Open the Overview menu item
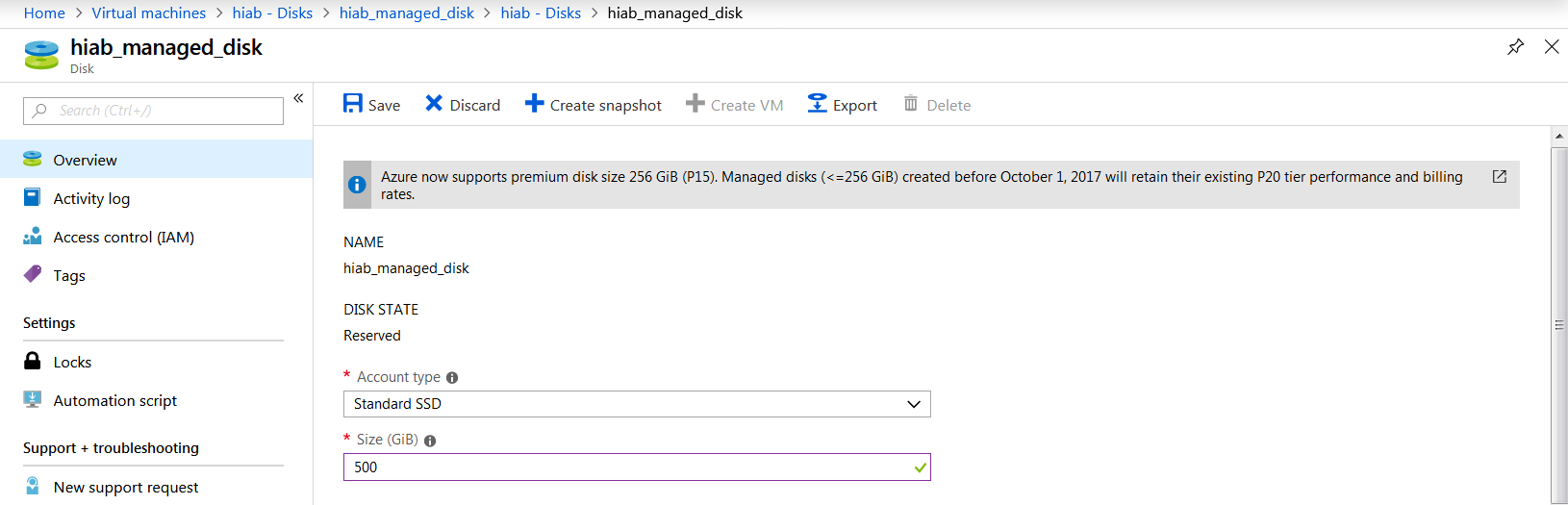 point(156,160)
